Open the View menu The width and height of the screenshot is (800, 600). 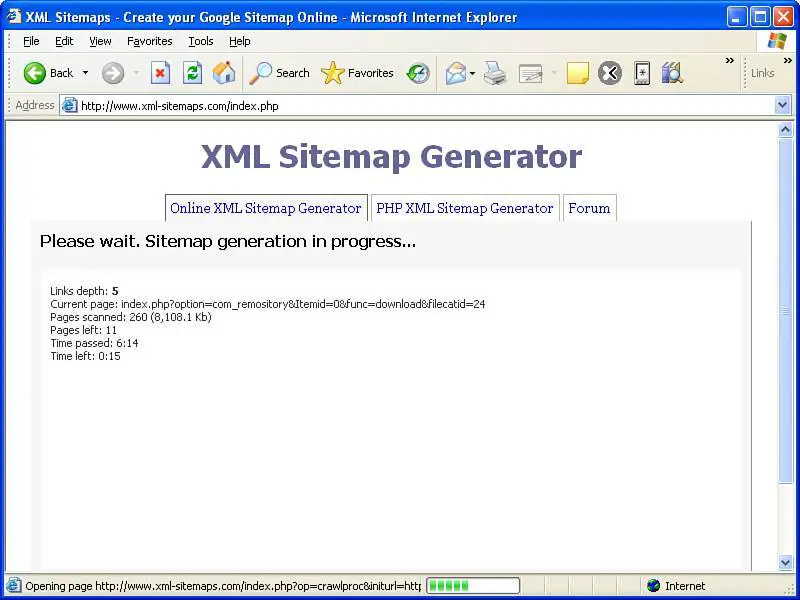point(100,41)
